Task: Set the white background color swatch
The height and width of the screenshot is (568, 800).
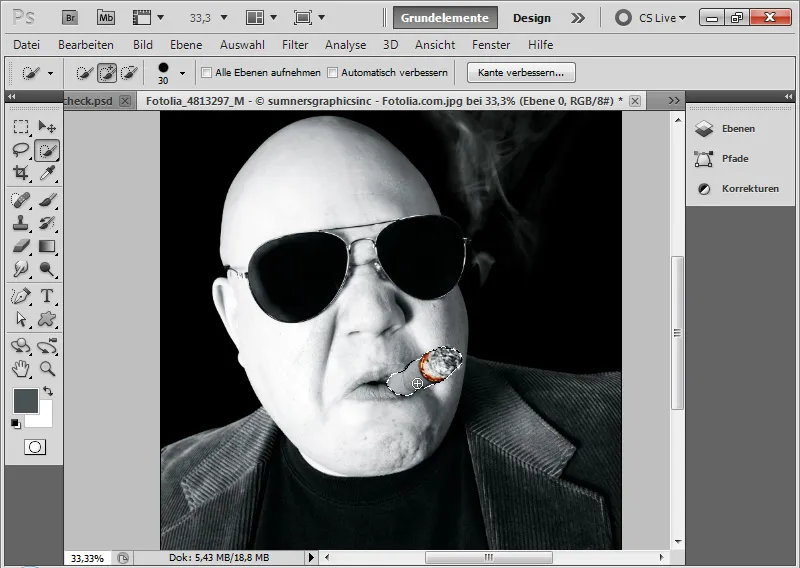Action: click(x=43, y=418)
